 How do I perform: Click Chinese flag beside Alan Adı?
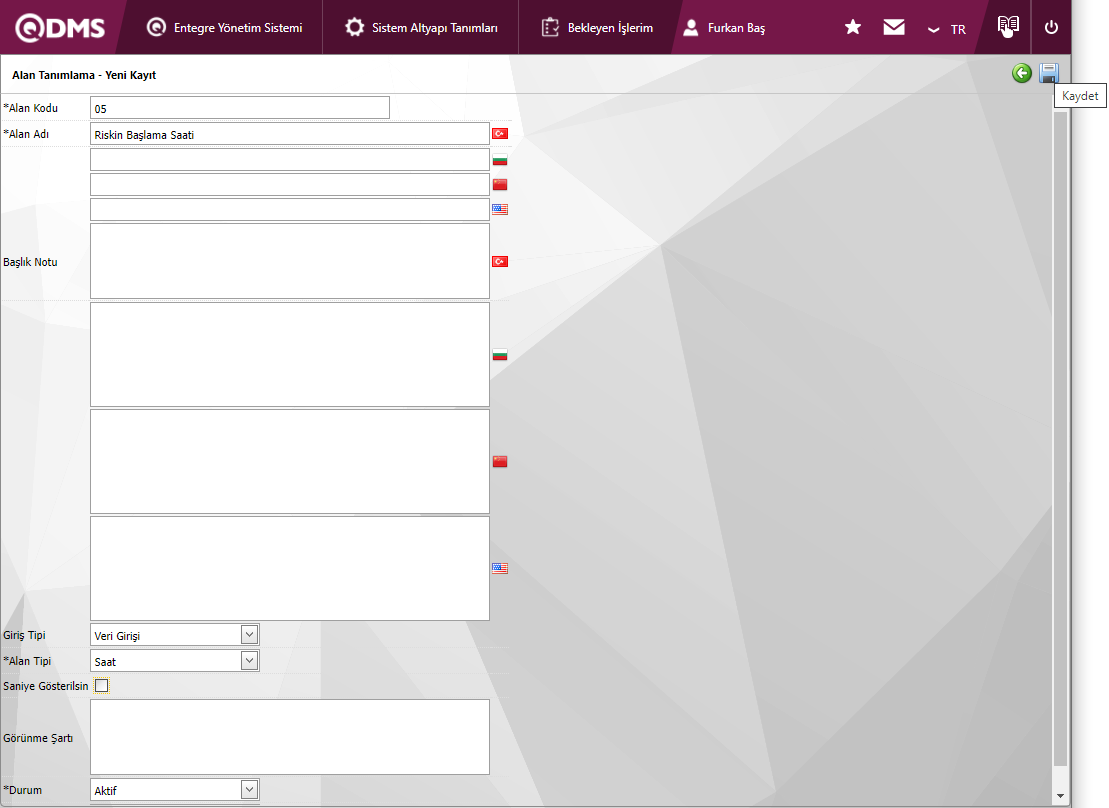click(500, 185)
